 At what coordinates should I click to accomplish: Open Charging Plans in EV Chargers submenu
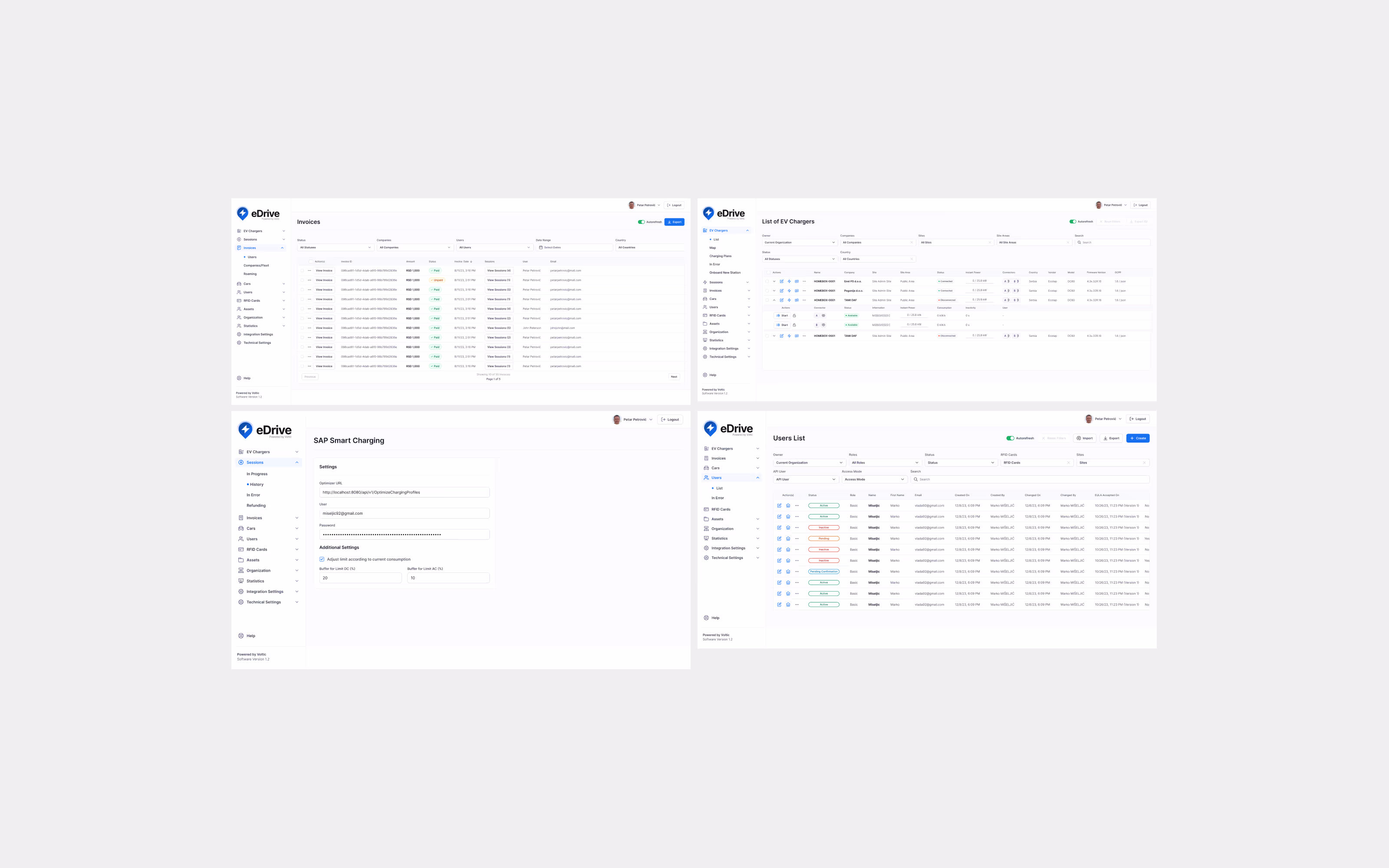720,256
